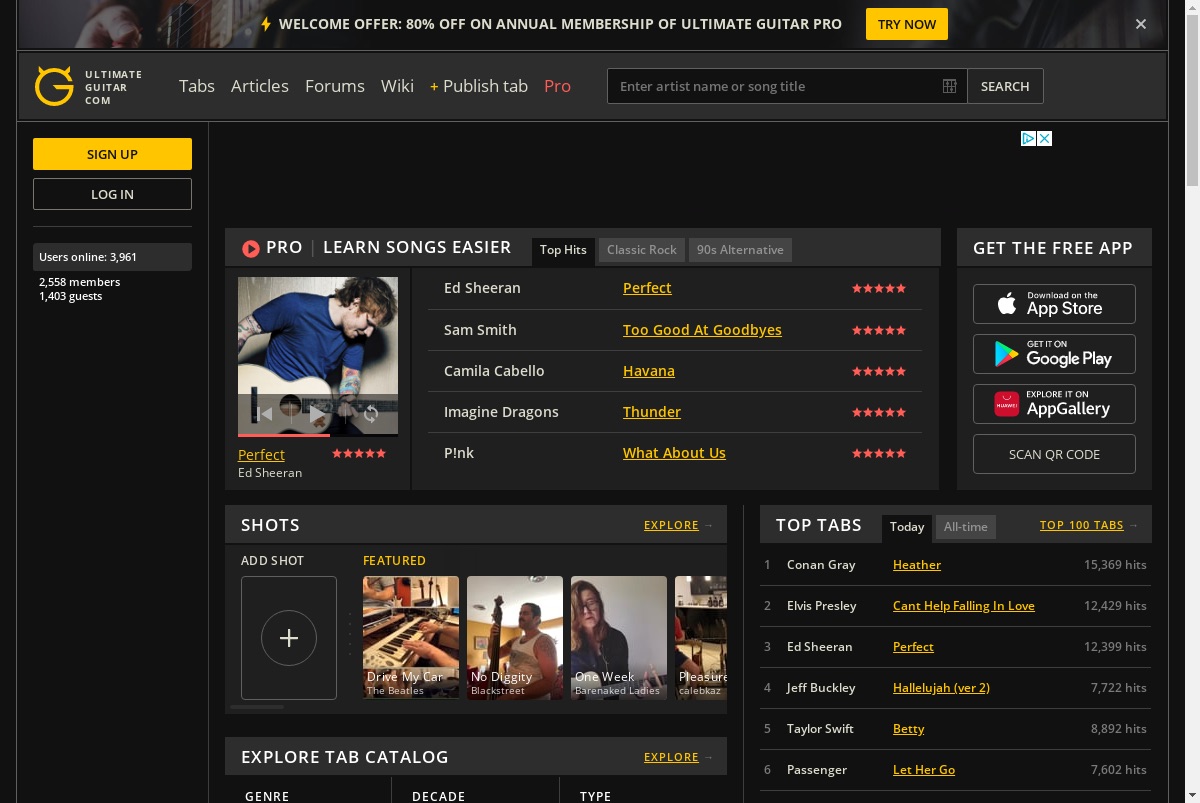Click the star rating under the album thumbnail

tap(359, 454)
